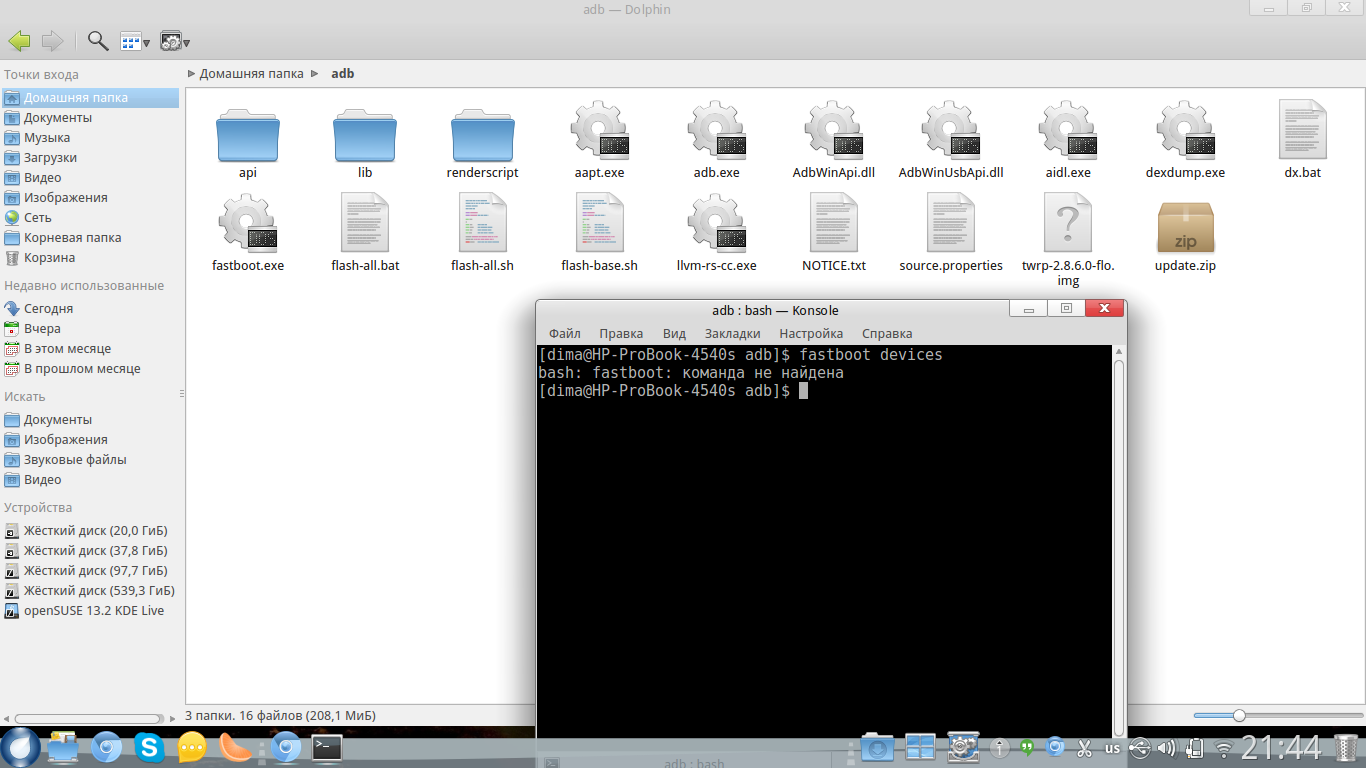Go to Загрузки in the places panel
Image resolution: width=1366 pixels, height=768 pixels.
point(50,158)
